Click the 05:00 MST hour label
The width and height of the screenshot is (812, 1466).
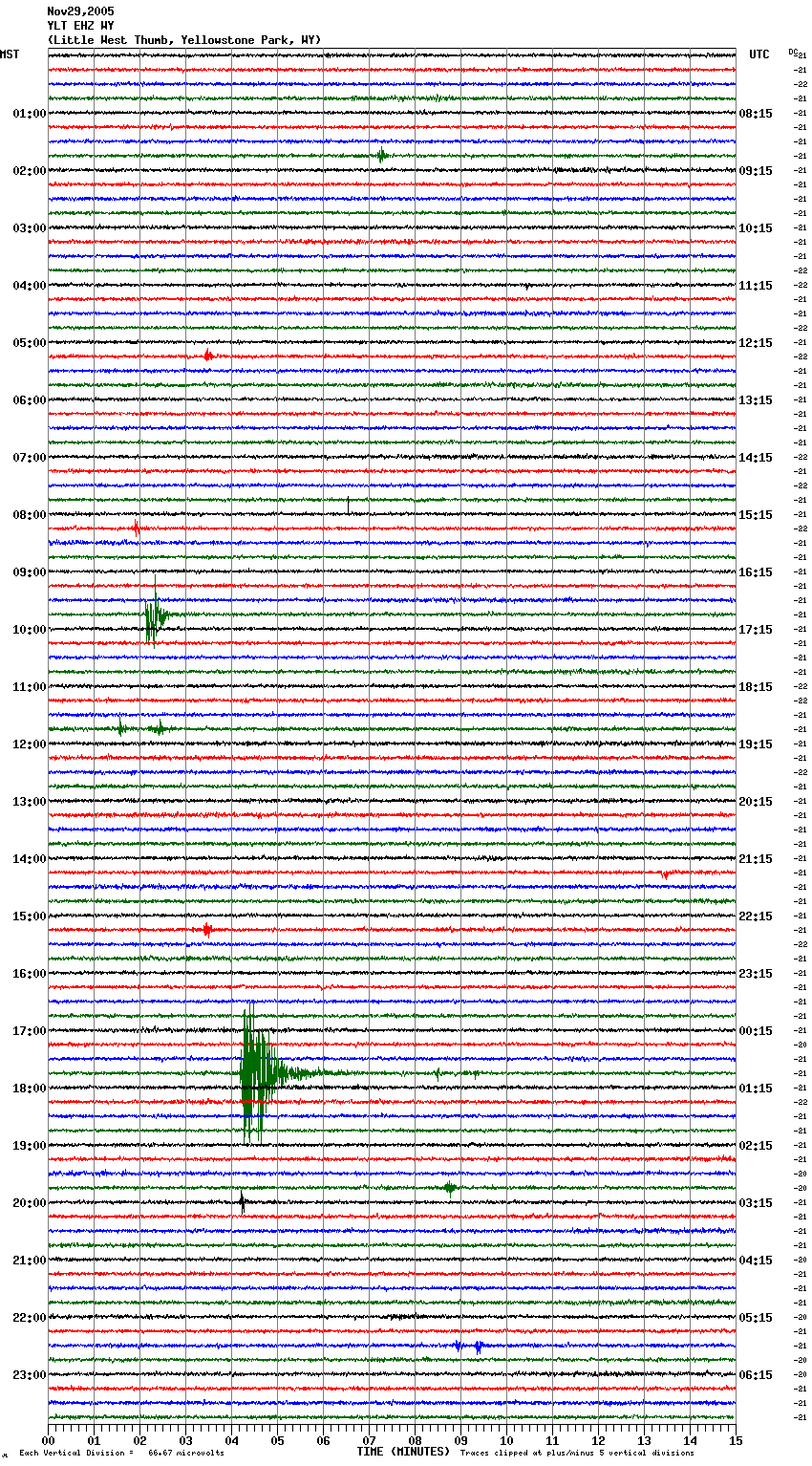[x=29, y=343]
